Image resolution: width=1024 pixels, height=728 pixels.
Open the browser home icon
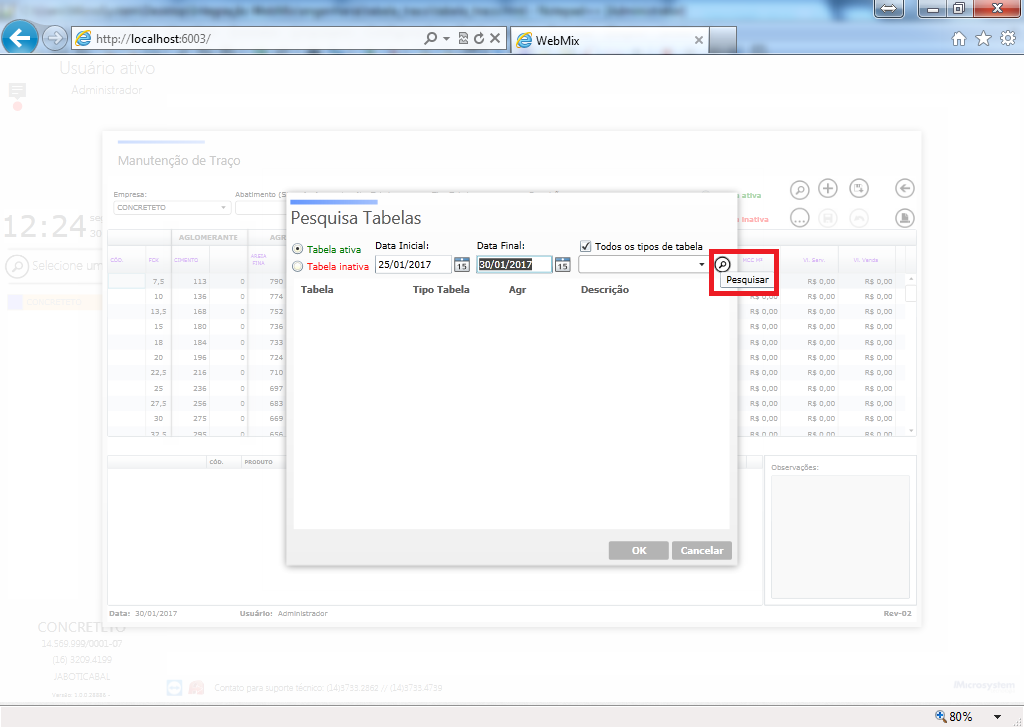click(x=959, y=39)
